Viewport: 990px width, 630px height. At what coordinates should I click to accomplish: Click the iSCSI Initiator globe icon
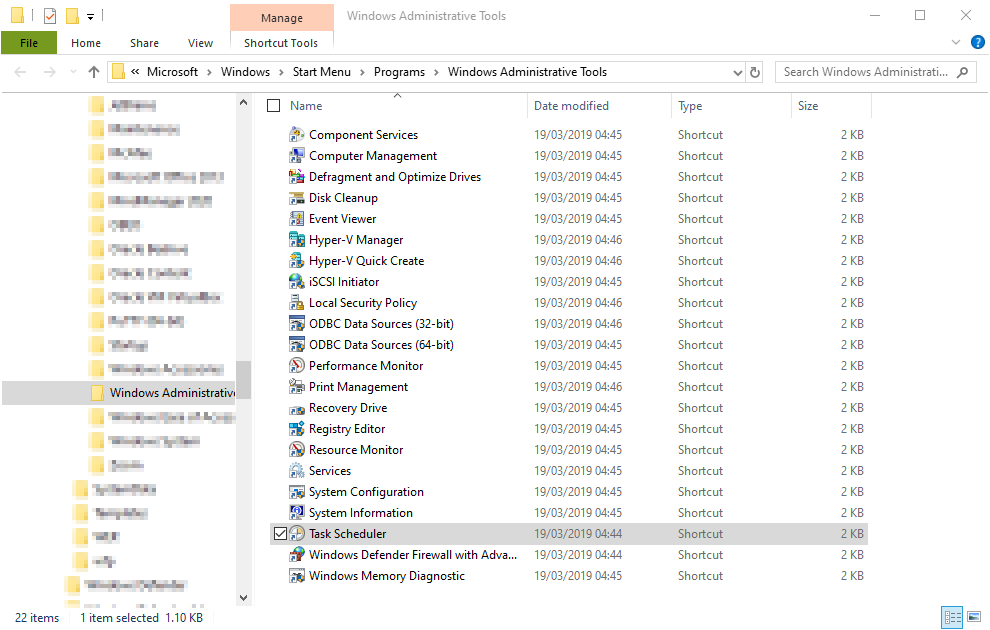click(x=297, y=282)
